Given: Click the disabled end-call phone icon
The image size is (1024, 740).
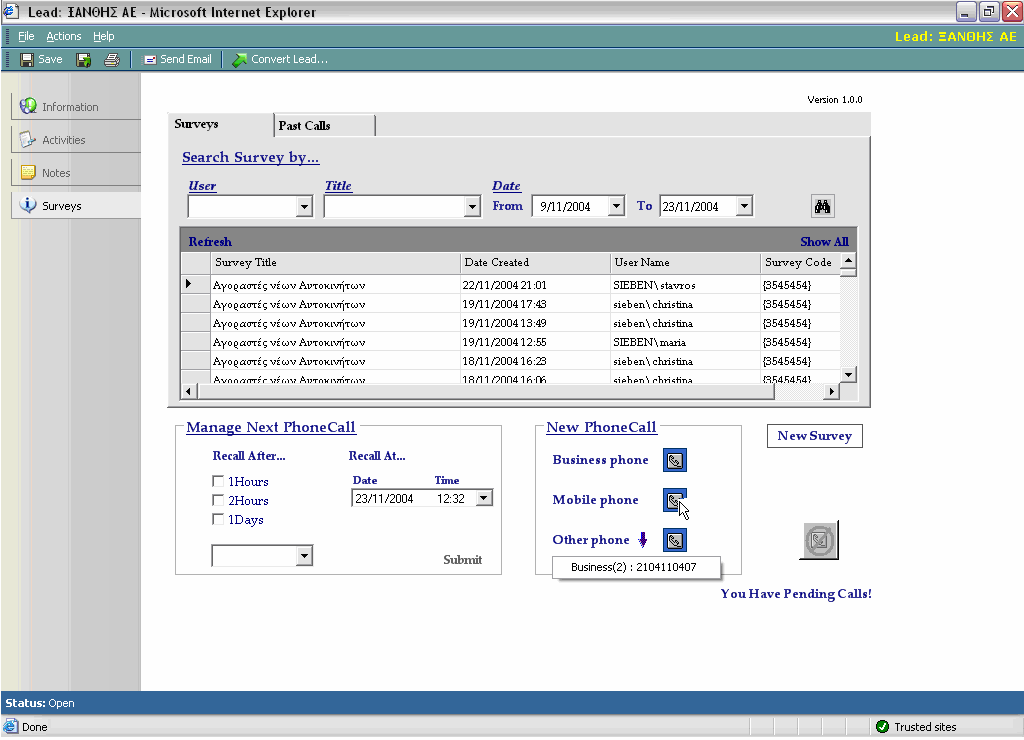Looking at the screenshot, I should point(819,540).
